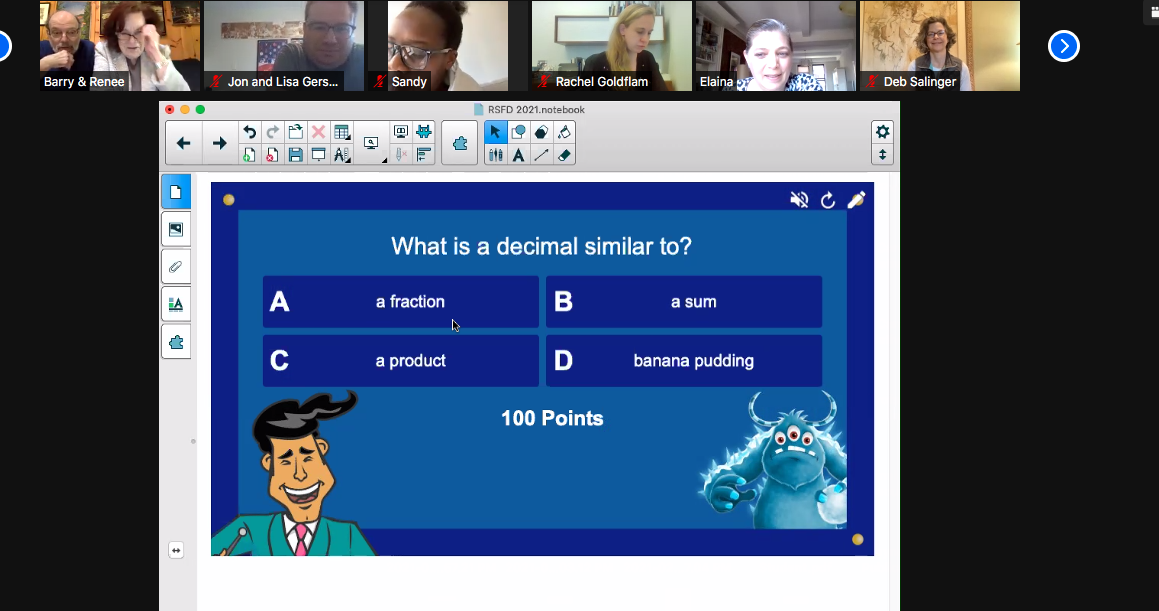Click the toolbar alignment bars icon
Screen dimensions: 1159x611
[x=424, y=154]
